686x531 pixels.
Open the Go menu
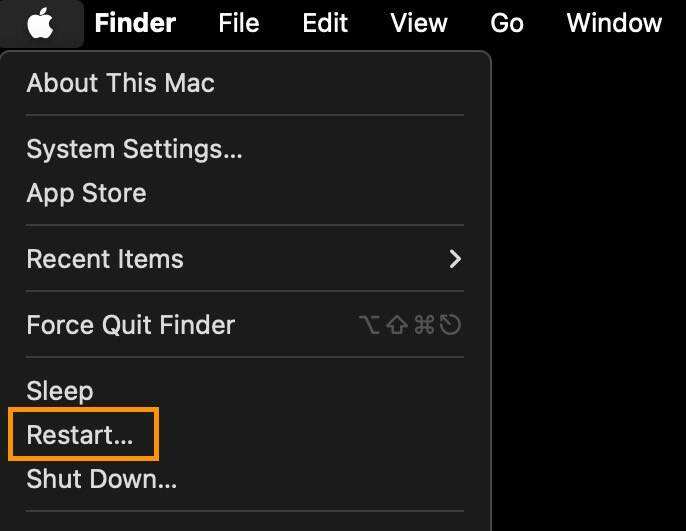(x=507, y=23)
